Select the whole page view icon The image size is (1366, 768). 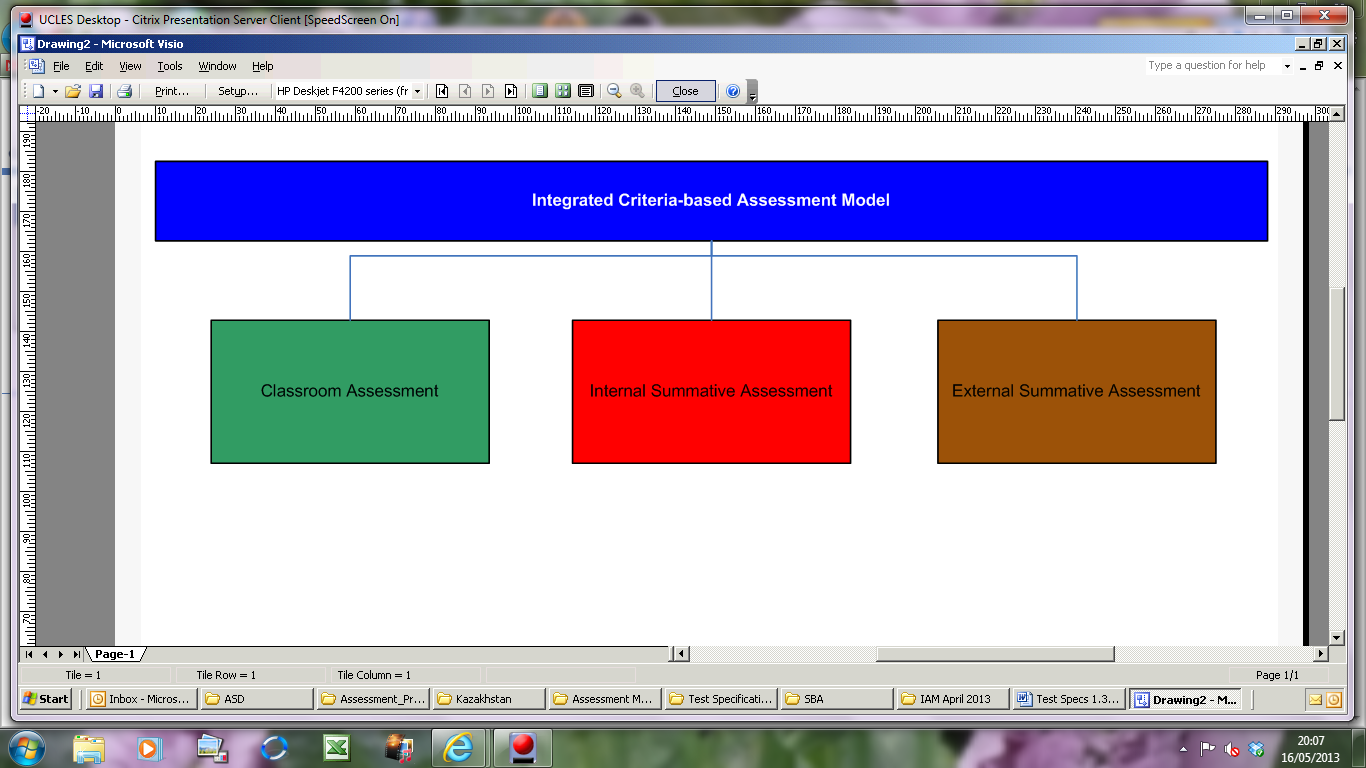[x=563, y=91]
